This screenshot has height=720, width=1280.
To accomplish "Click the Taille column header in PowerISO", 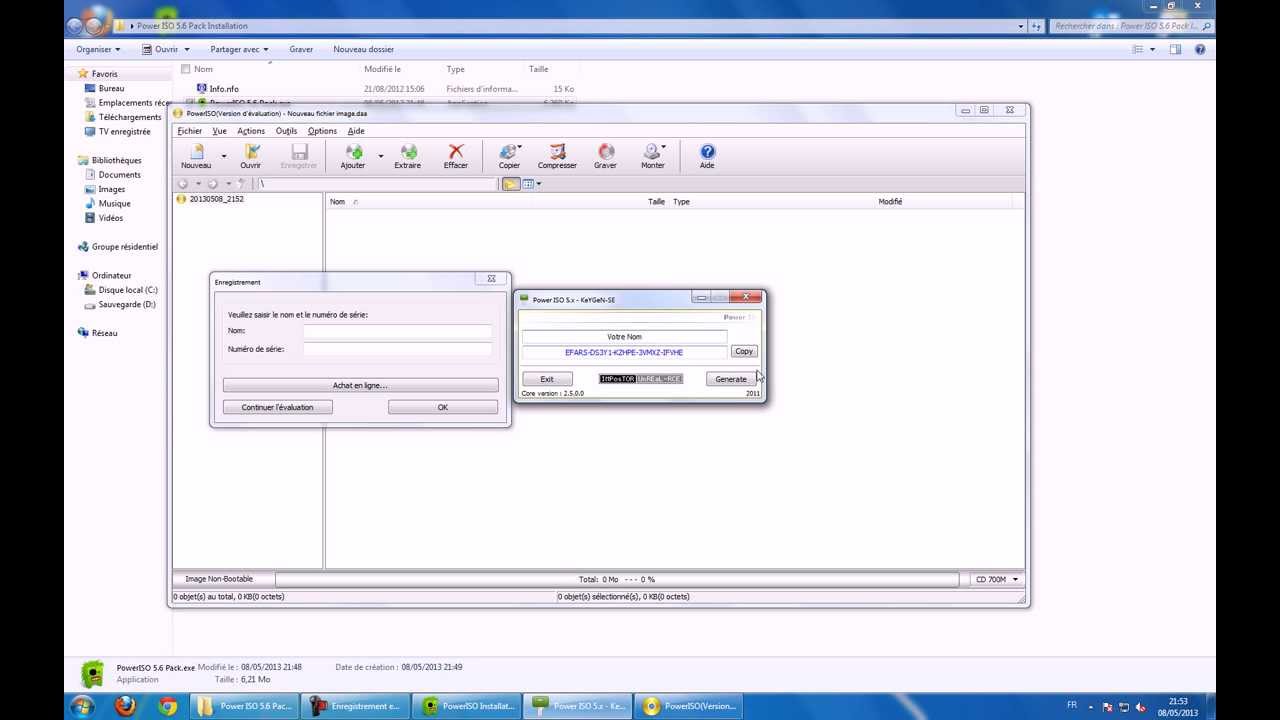I will point(656,202).
